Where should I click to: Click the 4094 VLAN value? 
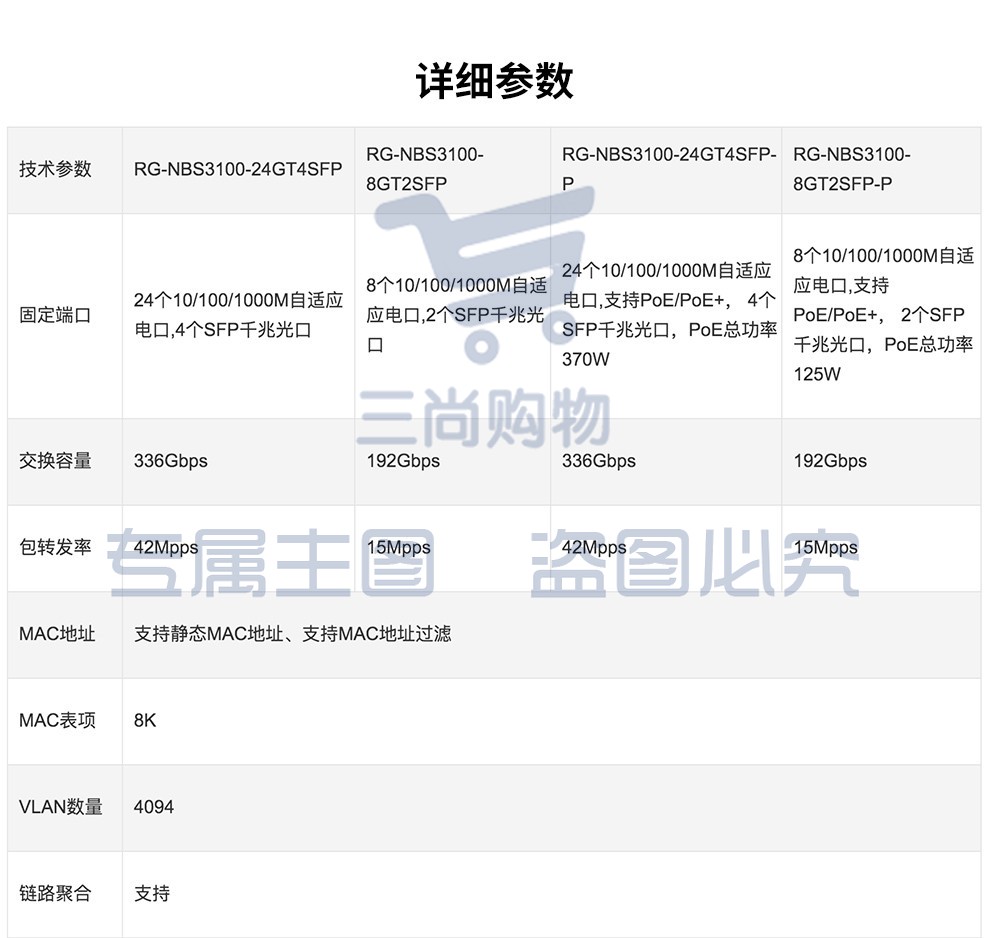coord(153,807)
